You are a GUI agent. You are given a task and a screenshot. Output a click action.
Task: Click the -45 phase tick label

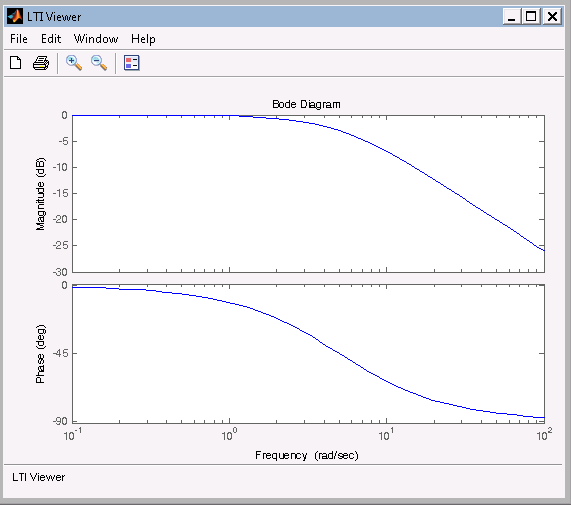tap(60, 353)
